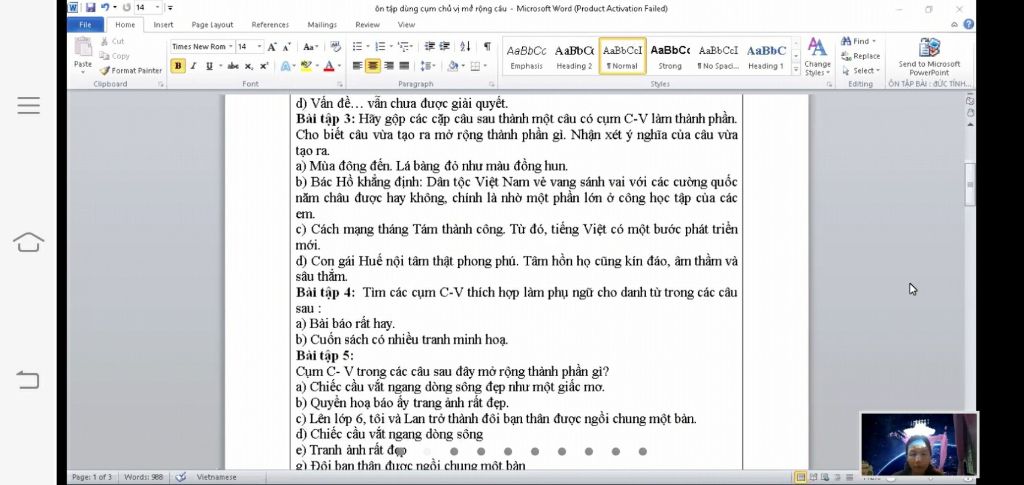Viewport: 1024px width, 485px height.
Task: Toggle Underline formatting
Action: tap(210, 66)
